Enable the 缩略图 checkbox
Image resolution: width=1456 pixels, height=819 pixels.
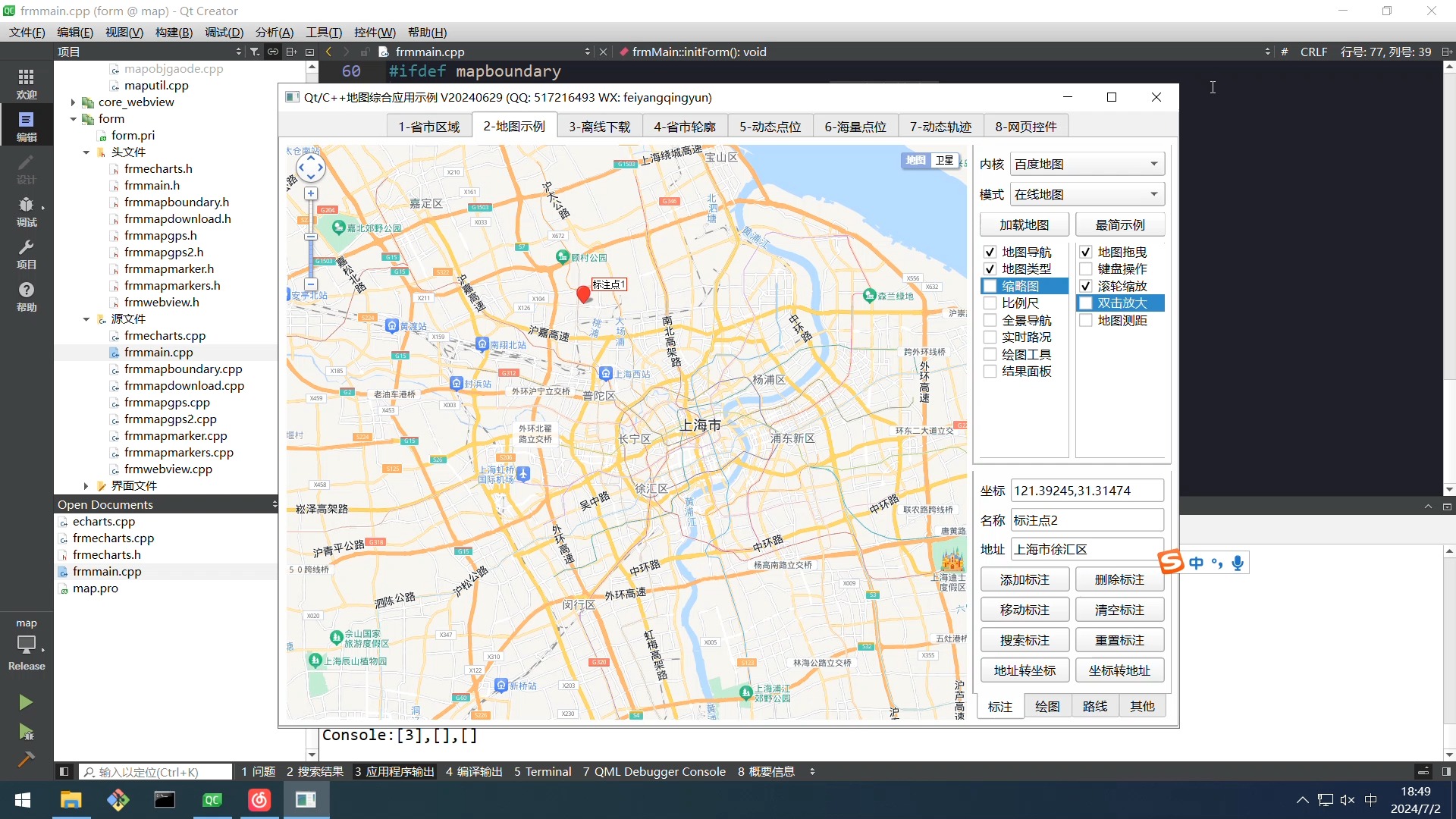990,286
